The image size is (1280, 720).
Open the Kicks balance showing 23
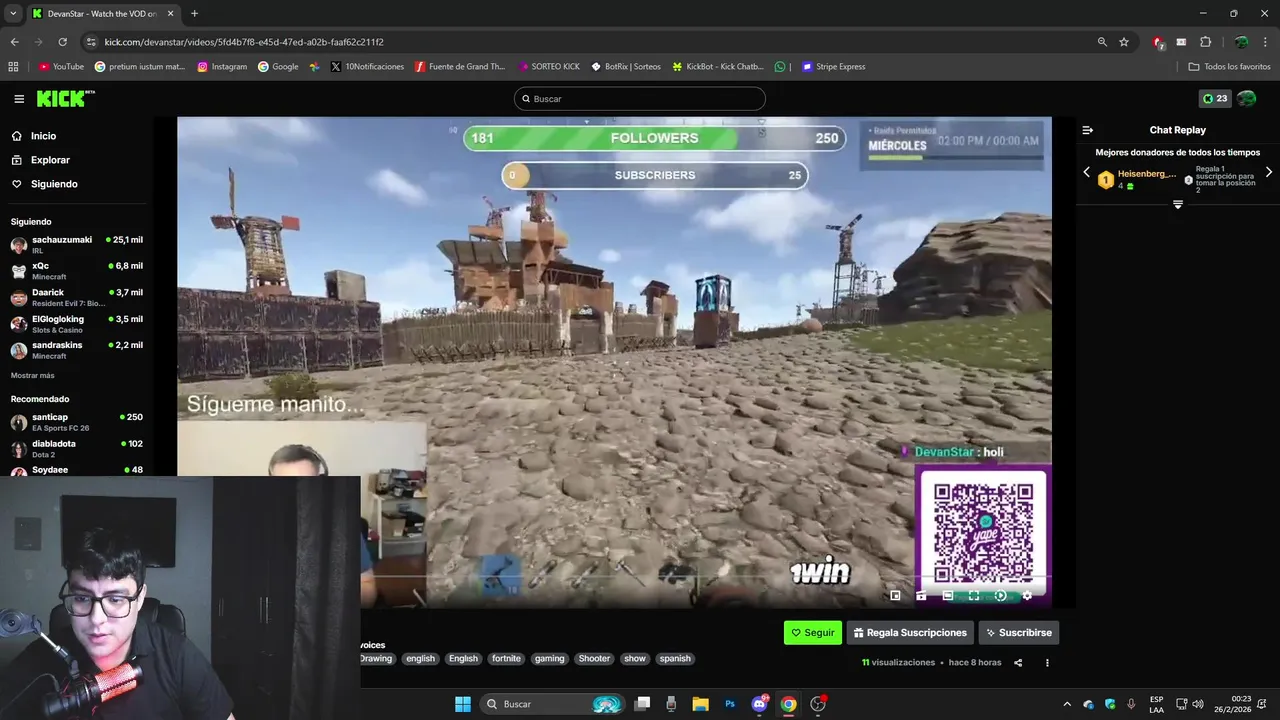coord(1215,98)
